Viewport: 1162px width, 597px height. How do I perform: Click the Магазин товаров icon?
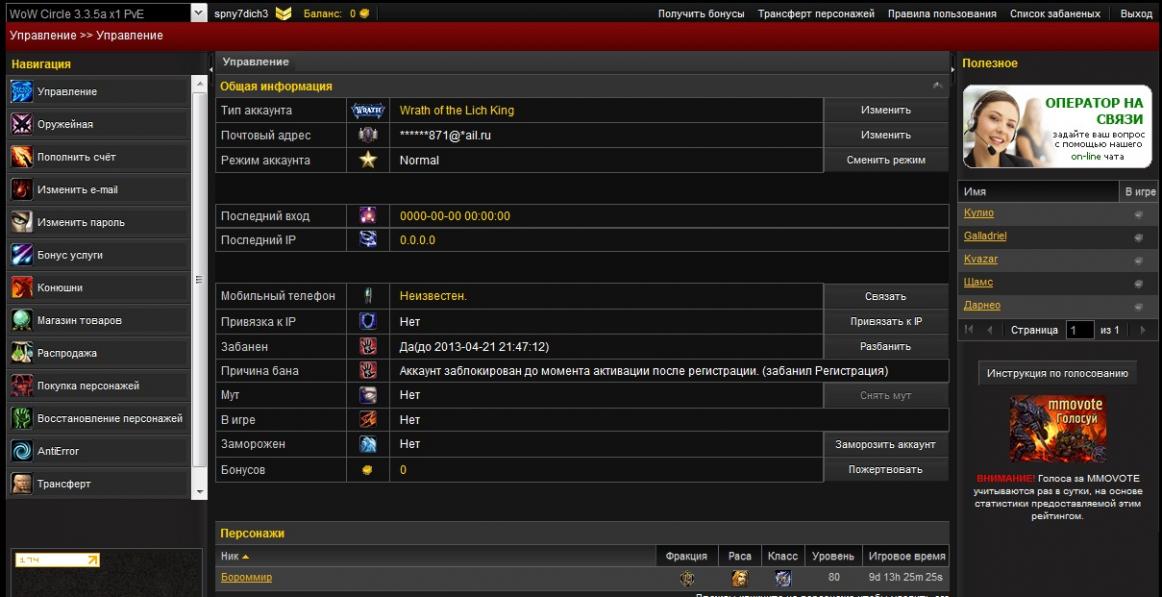21,320
